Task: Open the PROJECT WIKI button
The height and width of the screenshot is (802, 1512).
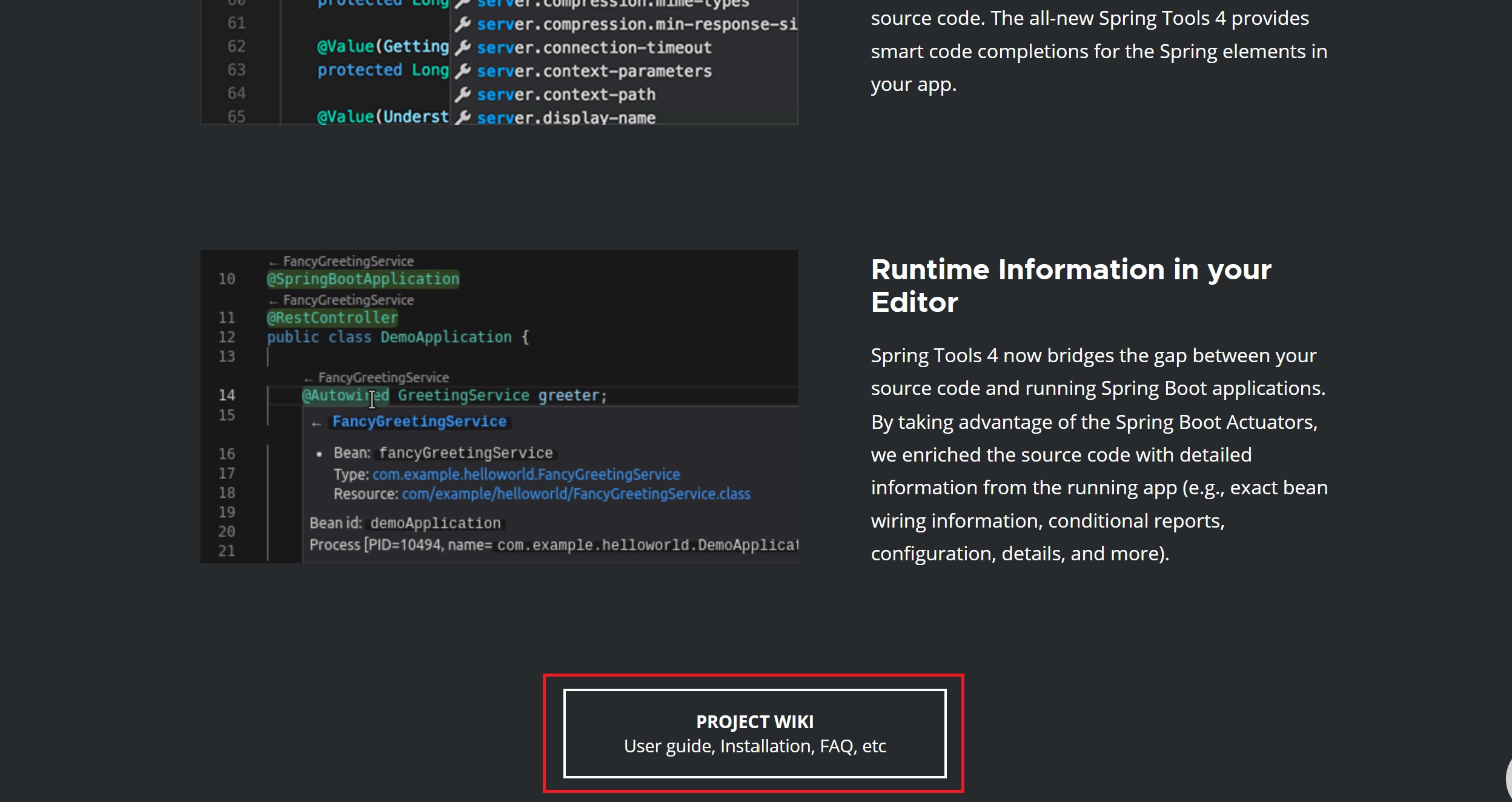Action: 754,733
